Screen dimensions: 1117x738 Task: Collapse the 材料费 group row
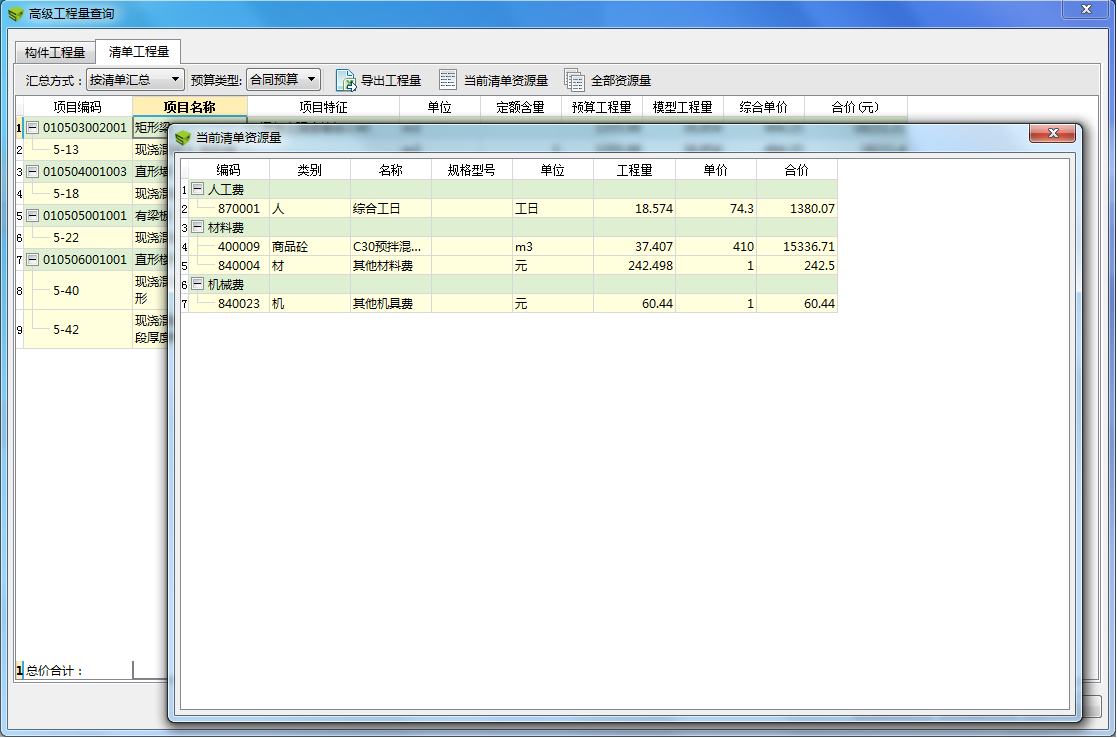click(x=198, y=227)
